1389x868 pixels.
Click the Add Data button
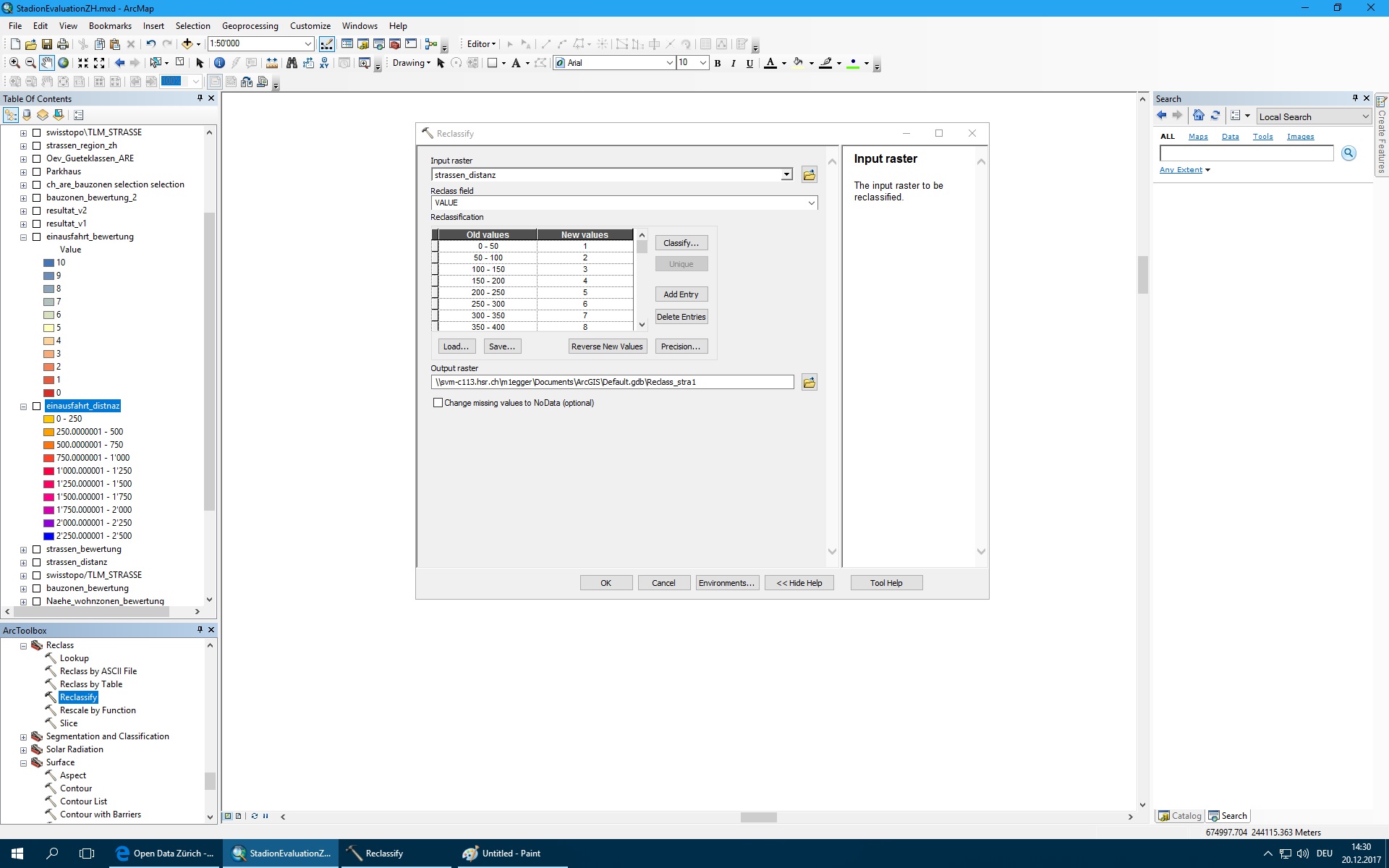(x=187, y=44)
